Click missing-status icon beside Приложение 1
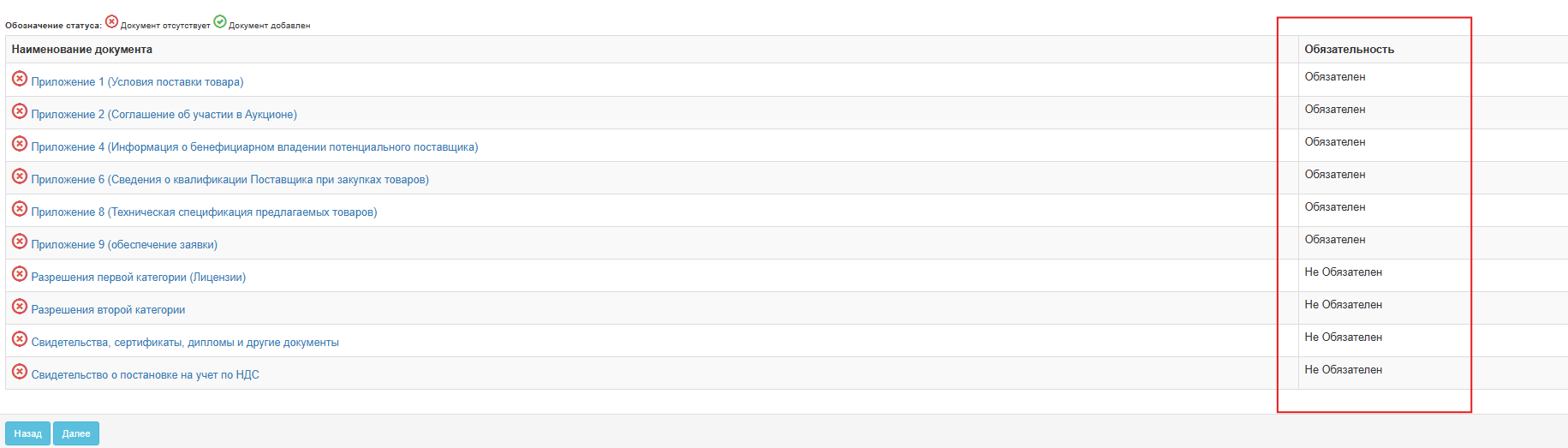The height and width of the screenshot is (448, 1568). coord(20,79)
